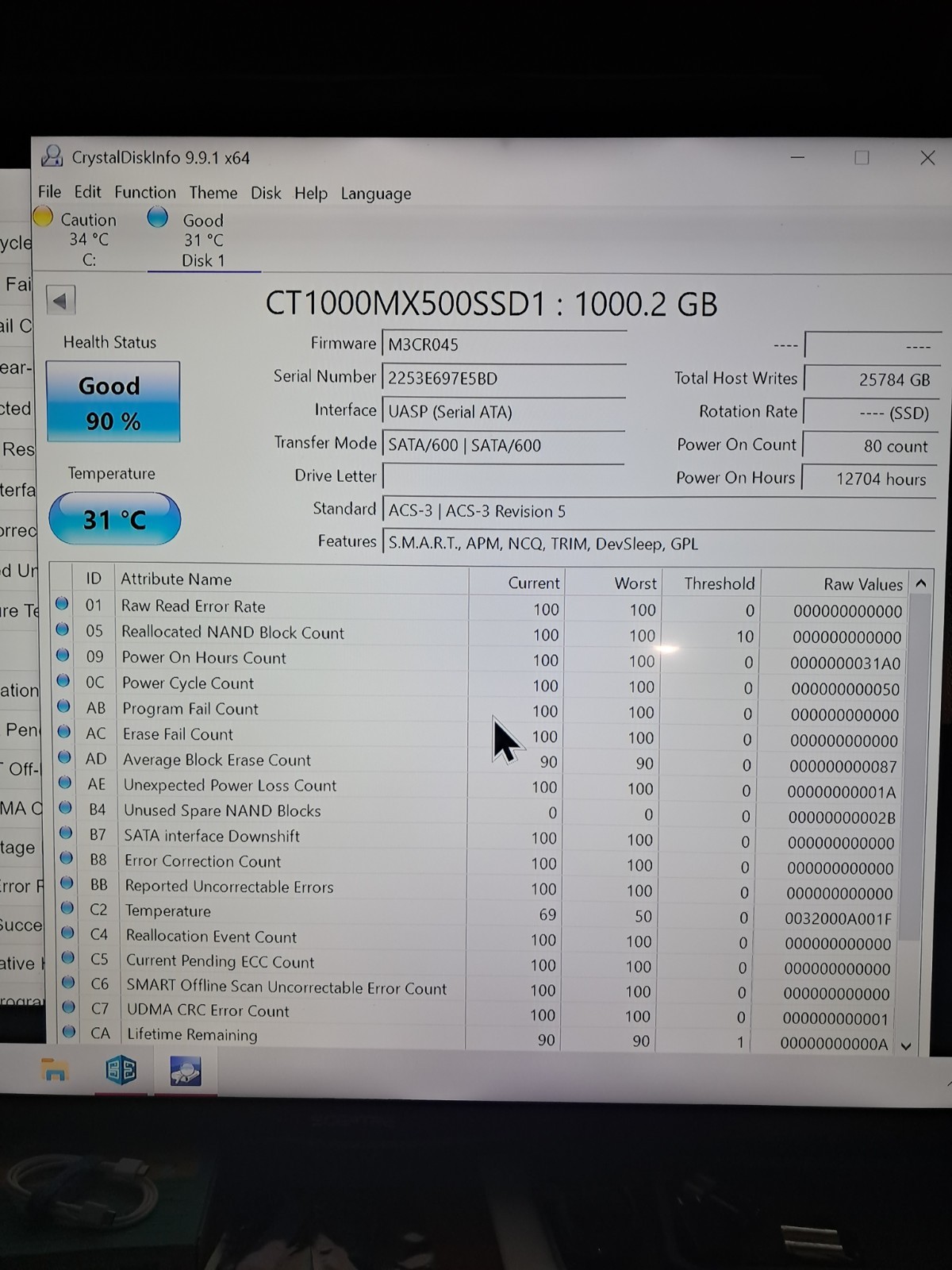Click the Standard field ACS-3
952x1270 pixels.
pyautogui.click(x=658, y=510)
